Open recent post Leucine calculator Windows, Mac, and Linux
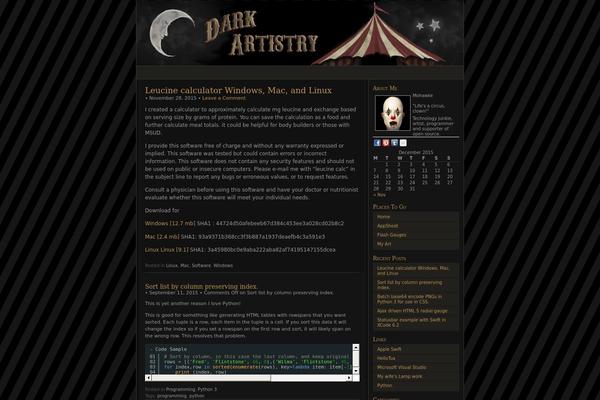The width and height of the screenshot is (600, 400). point(412,271)
